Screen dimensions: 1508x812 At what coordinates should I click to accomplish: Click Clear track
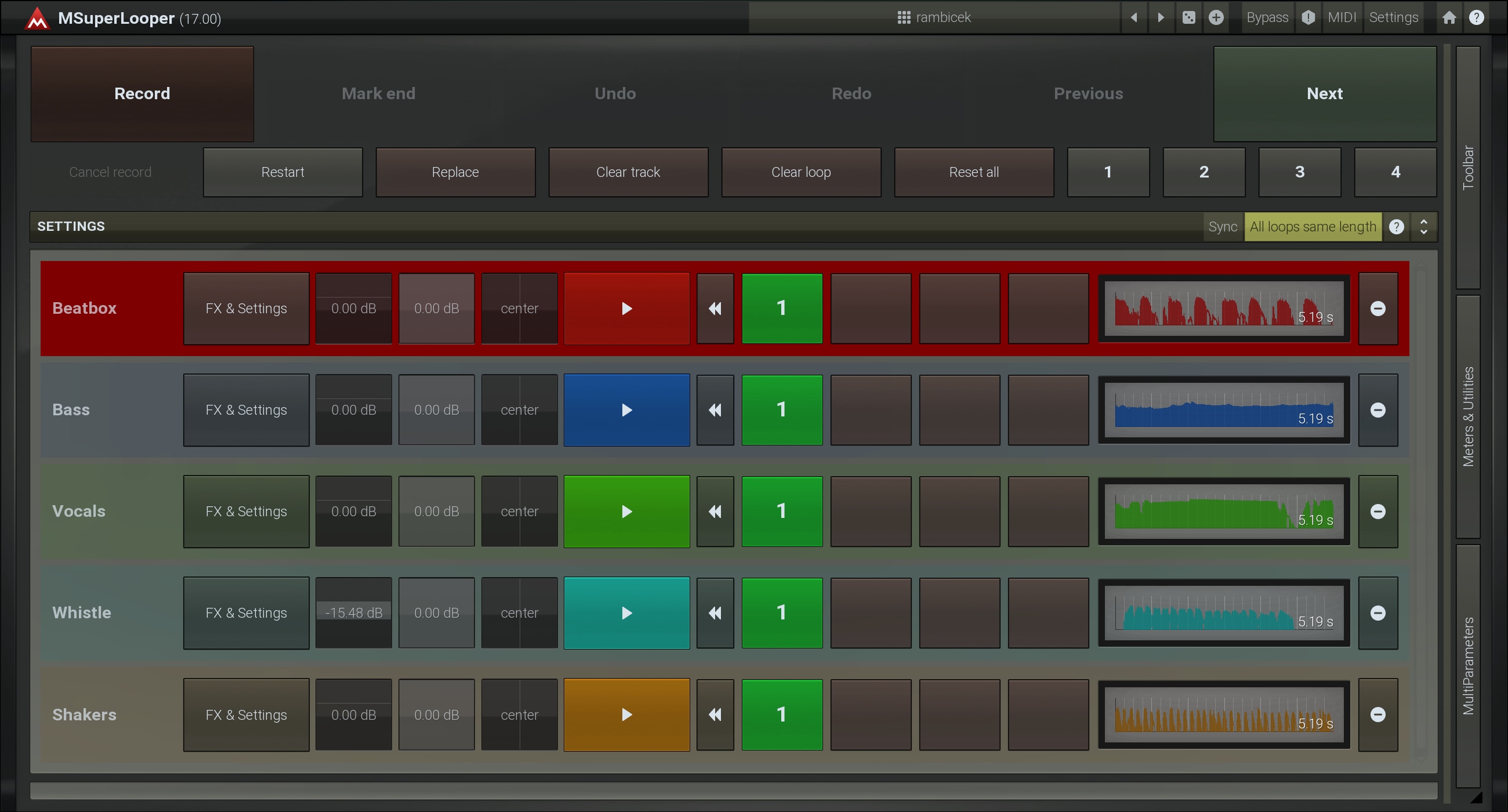pos(628,172)
